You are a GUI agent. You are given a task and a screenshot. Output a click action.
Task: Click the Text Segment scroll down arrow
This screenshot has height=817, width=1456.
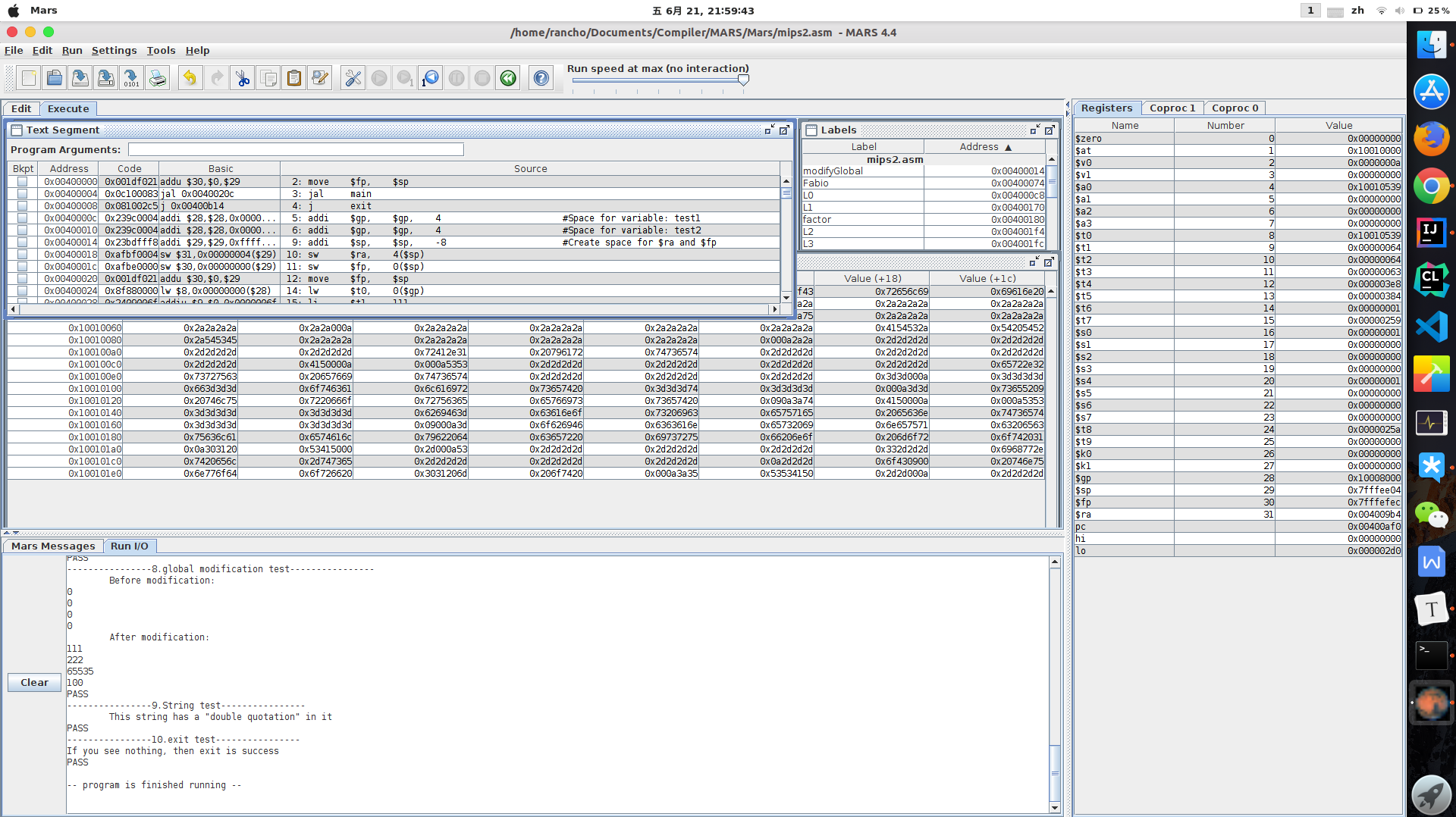click(x=786, y=298)
